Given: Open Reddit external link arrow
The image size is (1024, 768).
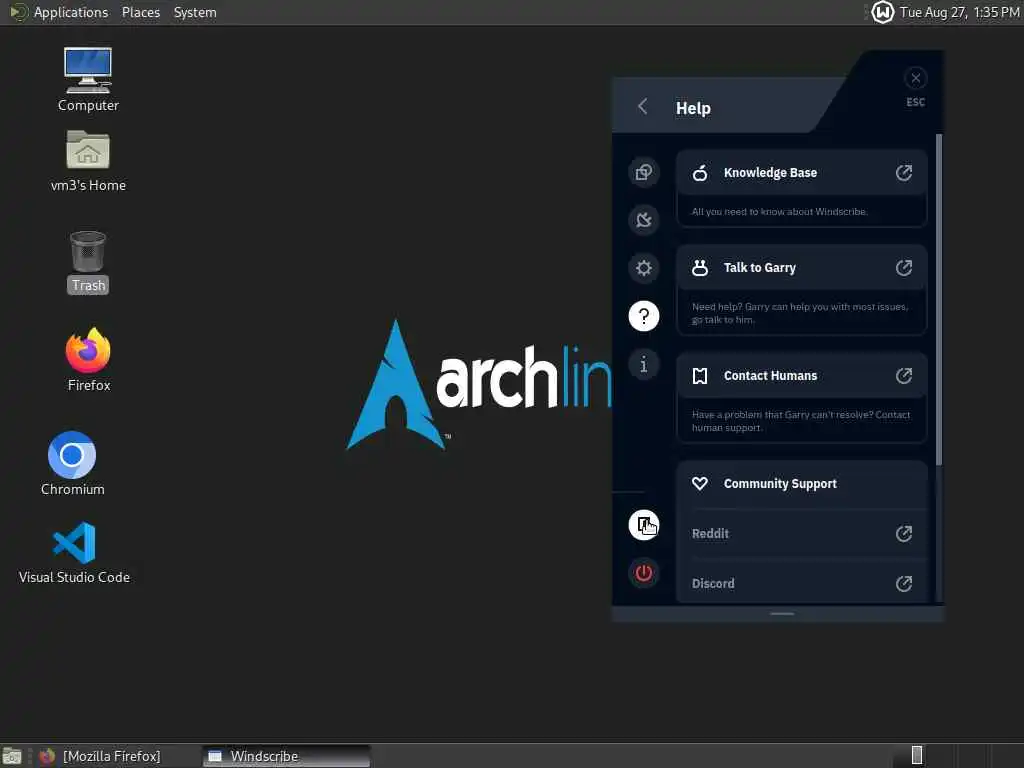Looking at the screenshot, I should tap(904, 534).
